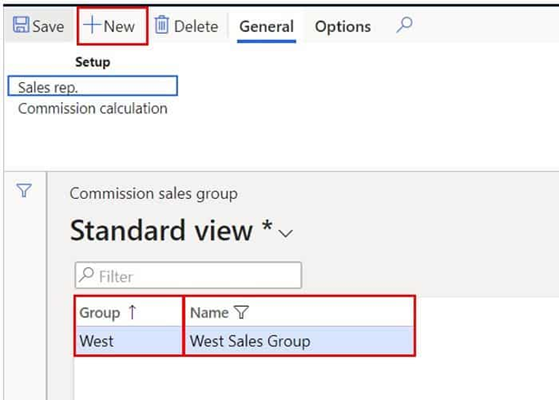The width and height of the screenshot is (559, 400).
Task: Click the Save floppy disk icon
Action: (21, 25)
